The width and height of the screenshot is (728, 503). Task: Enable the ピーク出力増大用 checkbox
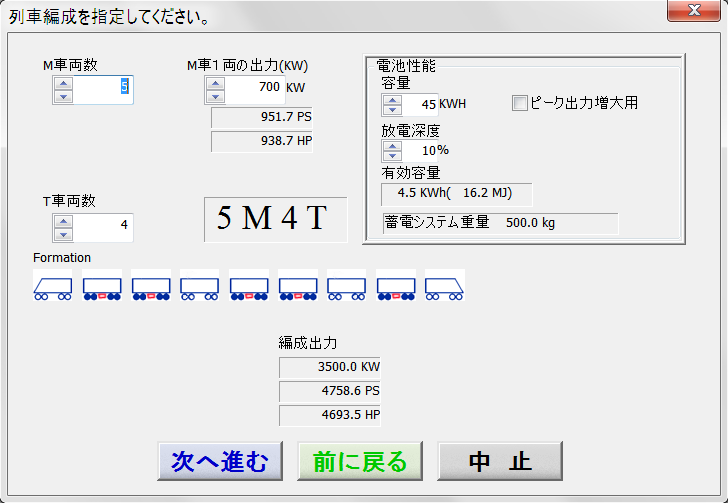pyautogui.click(x=520, y=103)
